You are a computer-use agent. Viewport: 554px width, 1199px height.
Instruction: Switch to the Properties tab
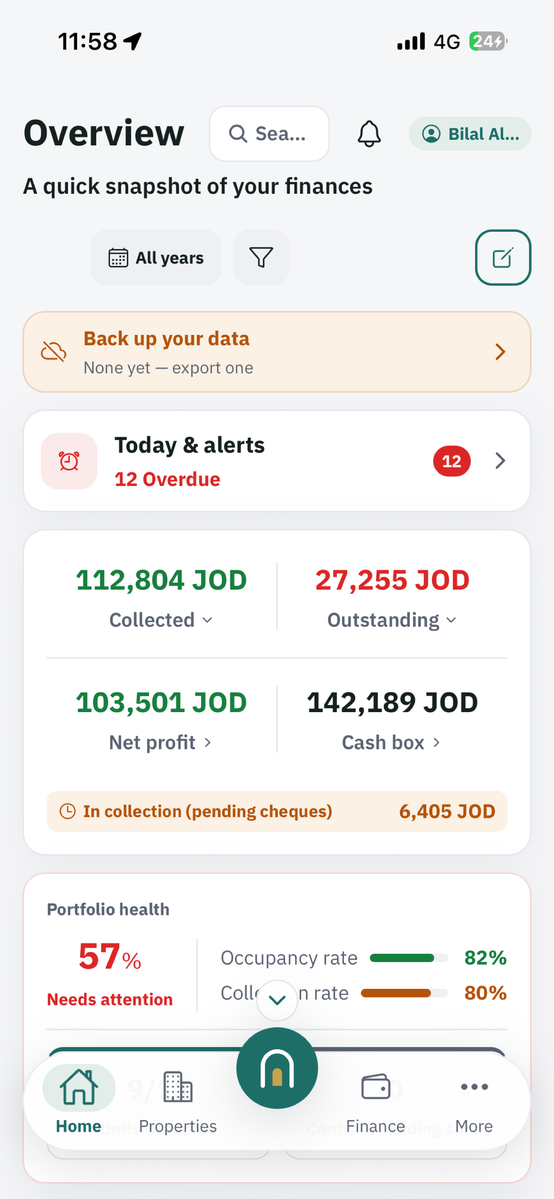tap(178, 1100)
